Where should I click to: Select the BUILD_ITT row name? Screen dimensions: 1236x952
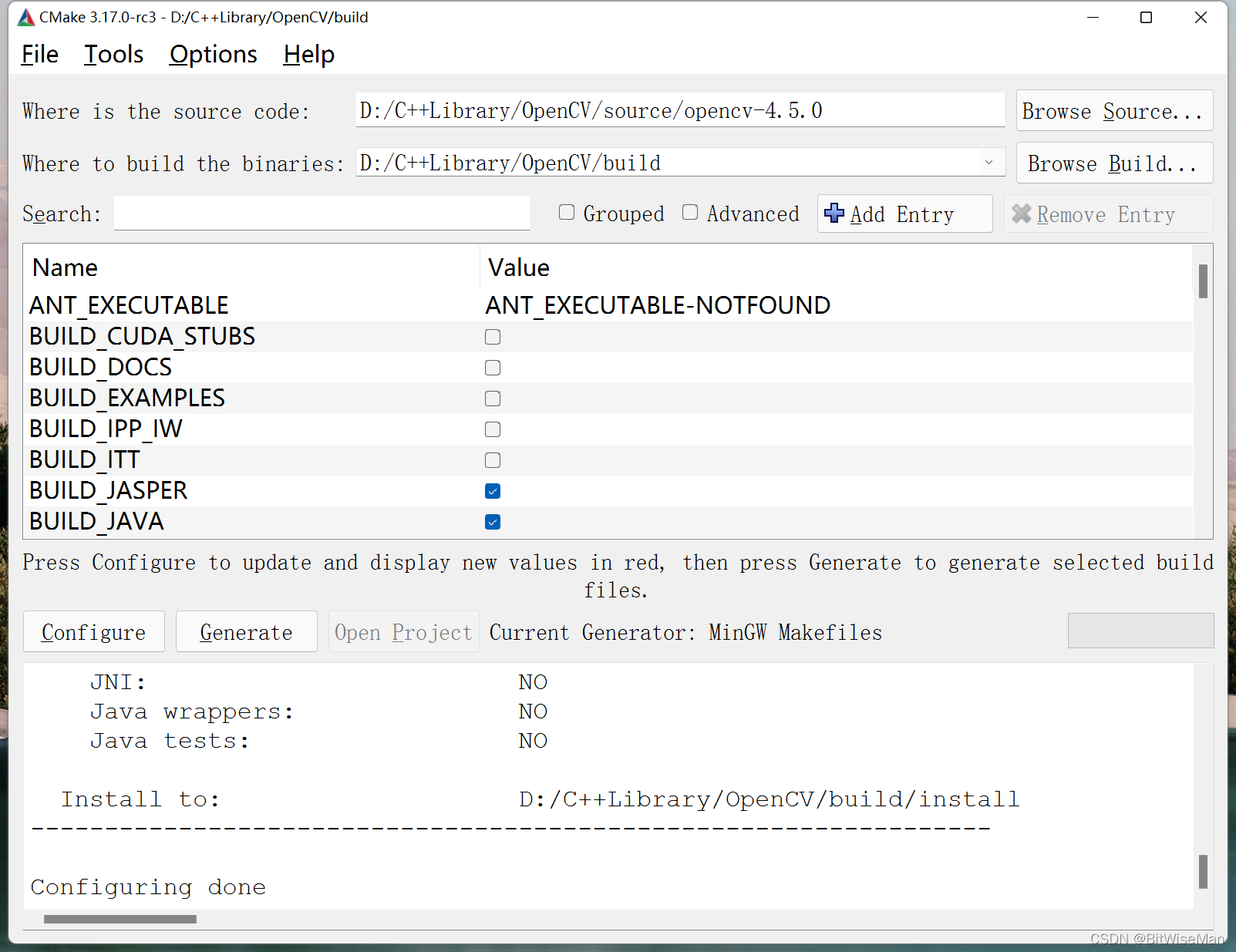point(85,459)
